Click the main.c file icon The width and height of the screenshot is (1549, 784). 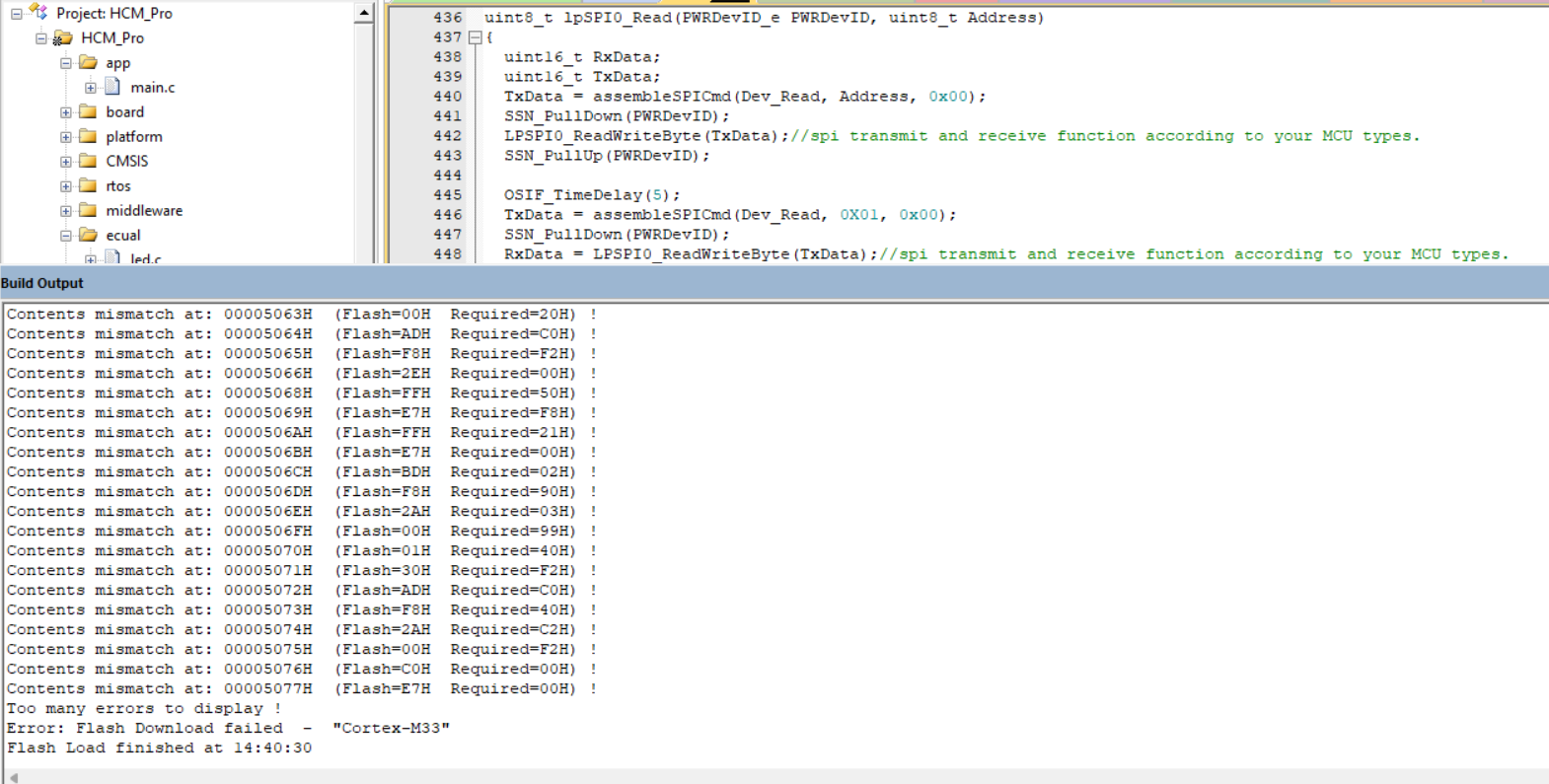tap(113, 87)
